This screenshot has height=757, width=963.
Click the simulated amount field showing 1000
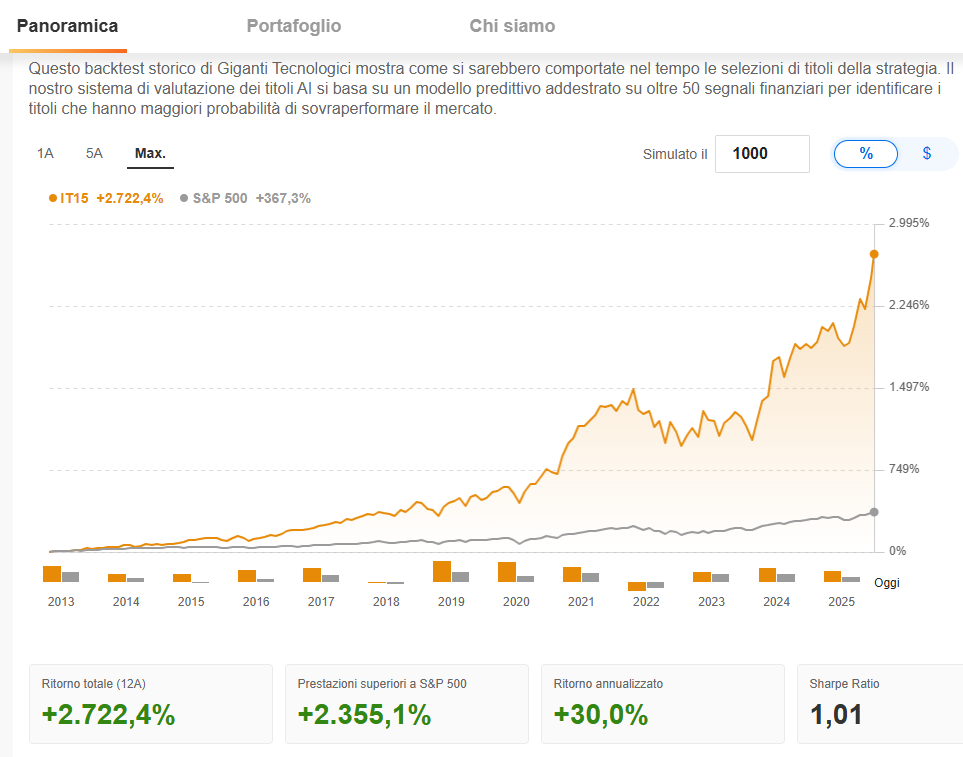(762, 153)
